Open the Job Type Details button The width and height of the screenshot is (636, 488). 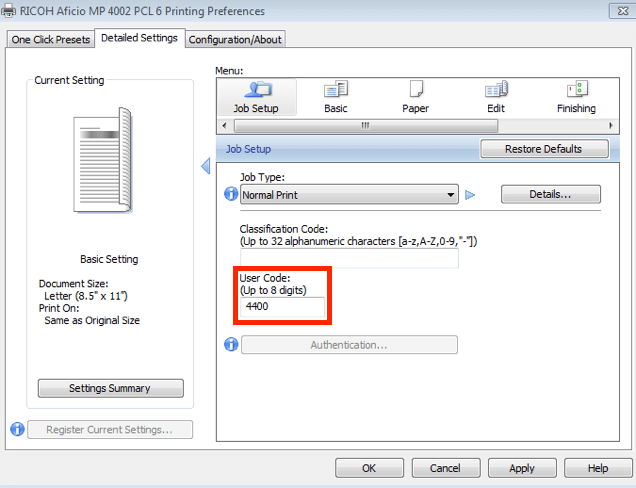point(550,194)
